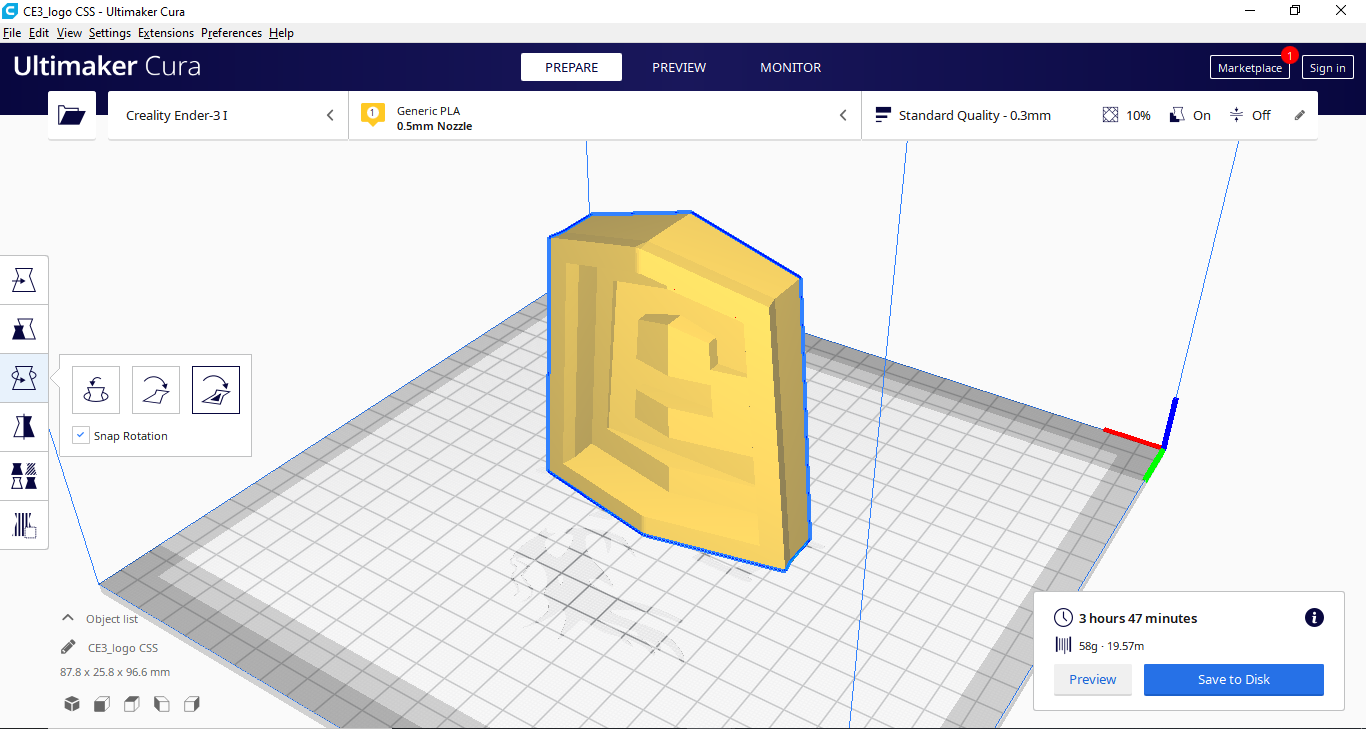This screenshot has height=729, width=1366.
Task: Switch to the top view cube icon
Action: click(x=132, y=704)
